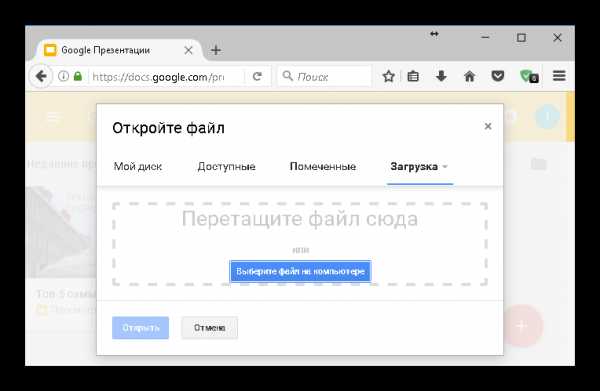600x391 pixels.
Task: Click the account avatar behind the dialog
Action: click(x=547, y=116)
